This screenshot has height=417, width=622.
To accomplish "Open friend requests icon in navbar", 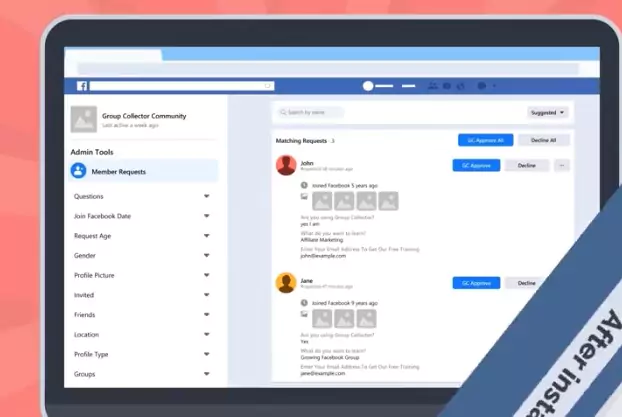I will coord(432,86).
